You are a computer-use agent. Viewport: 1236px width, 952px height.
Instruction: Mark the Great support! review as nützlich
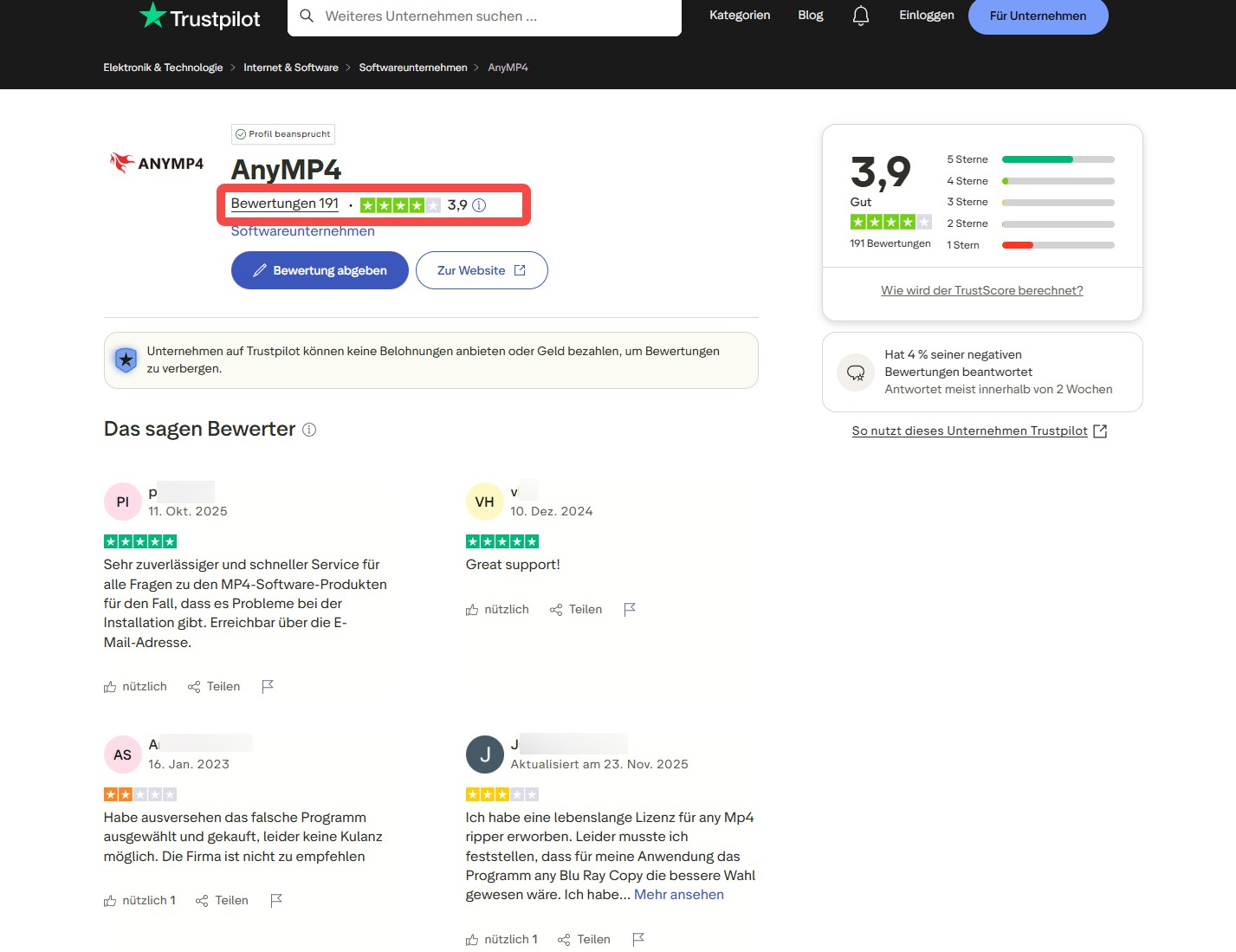pyautogui.click(x=497, y=609)
